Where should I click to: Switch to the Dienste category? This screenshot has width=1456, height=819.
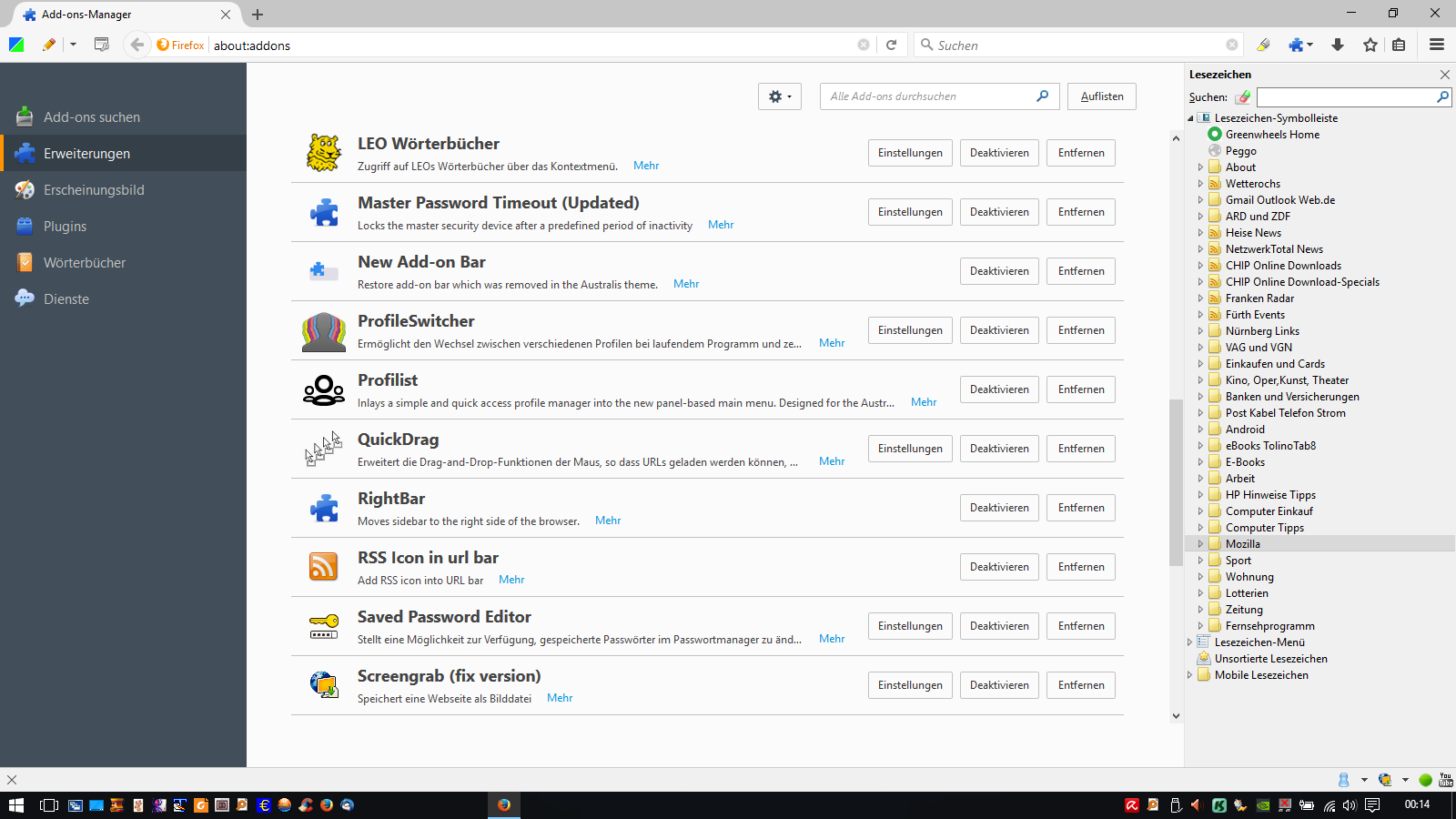point(123,298)
